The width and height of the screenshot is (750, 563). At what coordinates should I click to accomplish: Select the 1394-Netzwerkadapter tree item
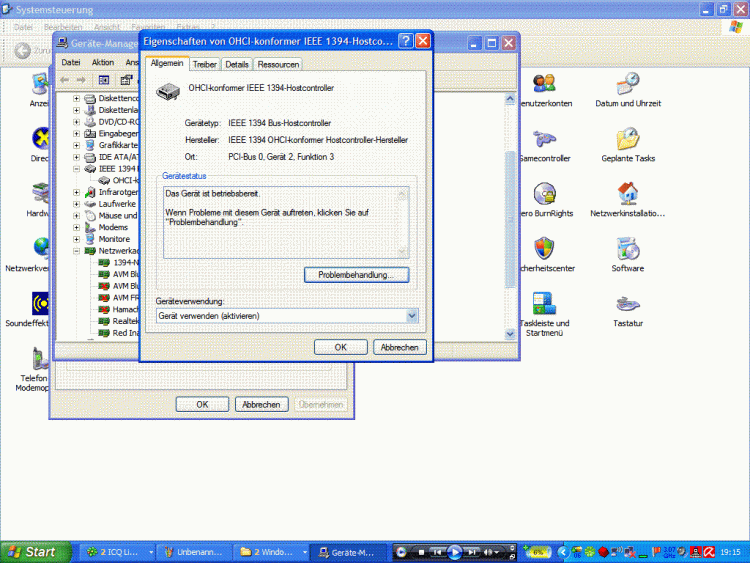click(x=119, y=263)
